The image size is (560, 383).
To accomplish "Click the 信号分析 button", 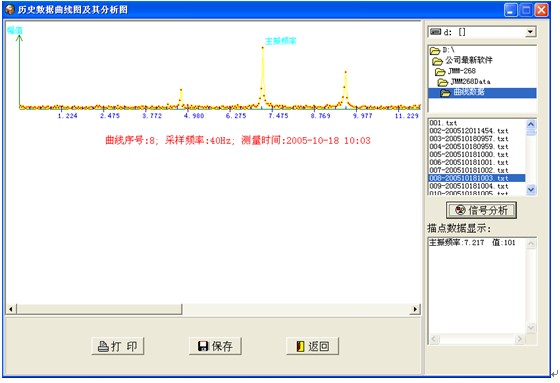I will tap(481, 210).
